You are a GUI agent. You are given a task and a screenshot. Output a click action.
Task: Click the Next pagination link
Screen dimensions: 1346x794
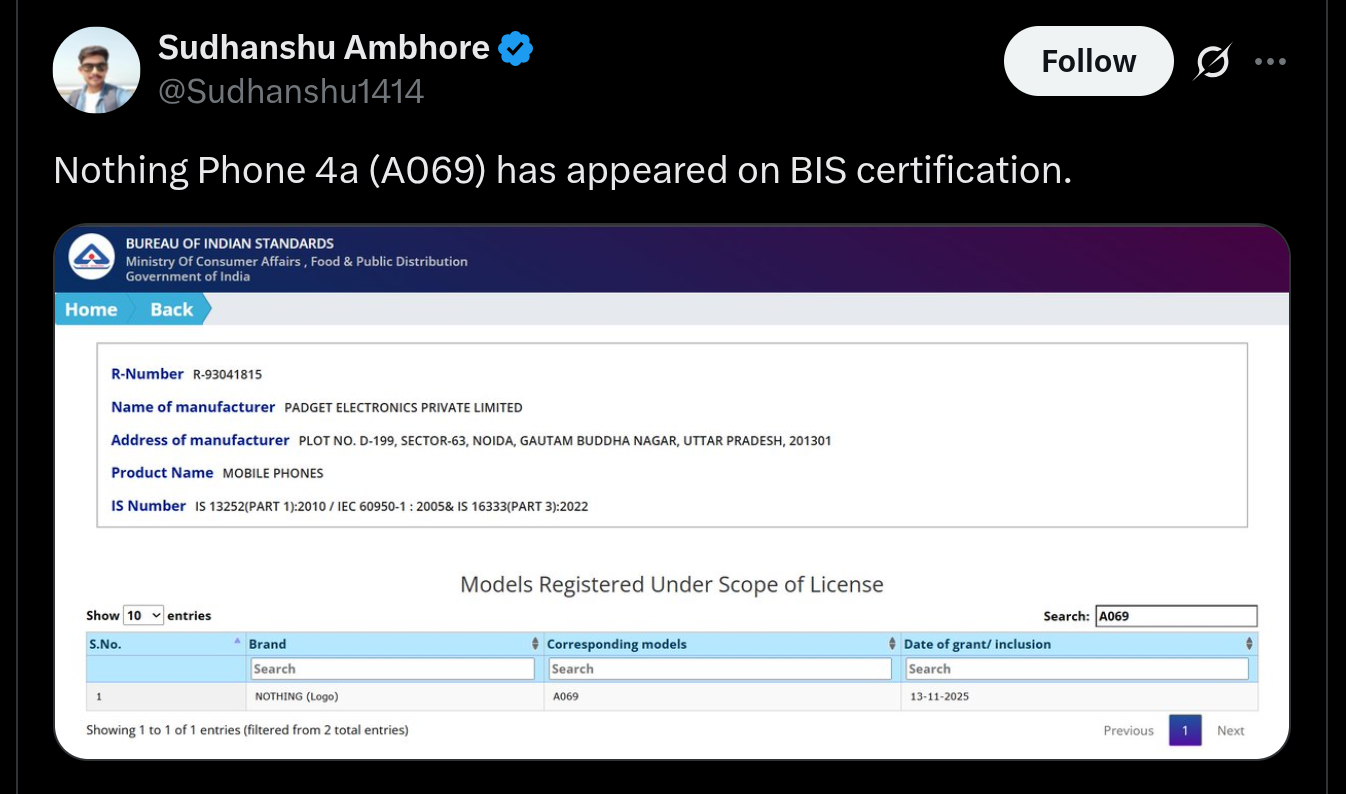tap(1230, 730)
